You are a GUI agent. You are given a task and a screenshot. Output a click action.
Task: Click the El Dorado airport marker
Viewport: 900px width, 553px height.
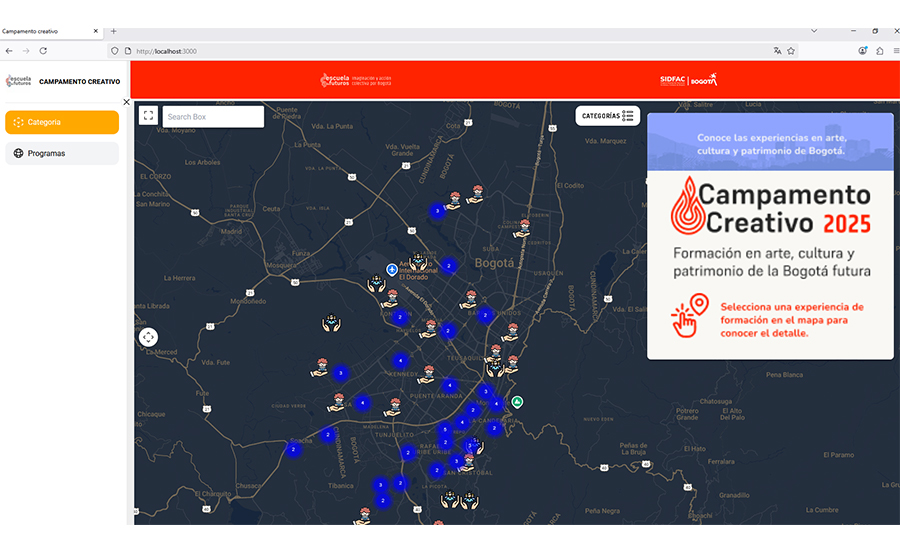pos(392,269)
